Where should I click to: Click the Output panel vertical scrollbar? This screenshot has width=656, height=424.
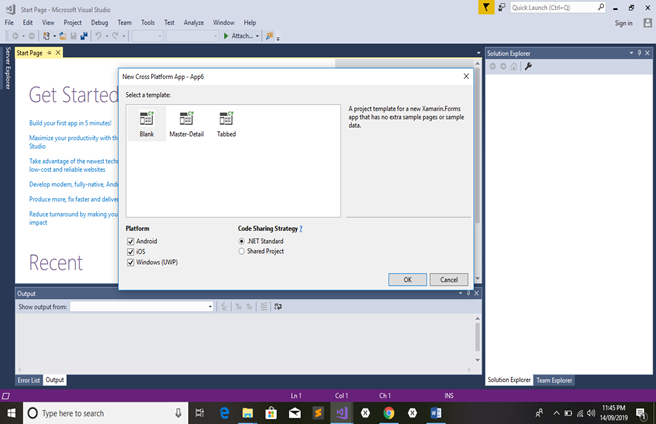click(x=477, y=339)
